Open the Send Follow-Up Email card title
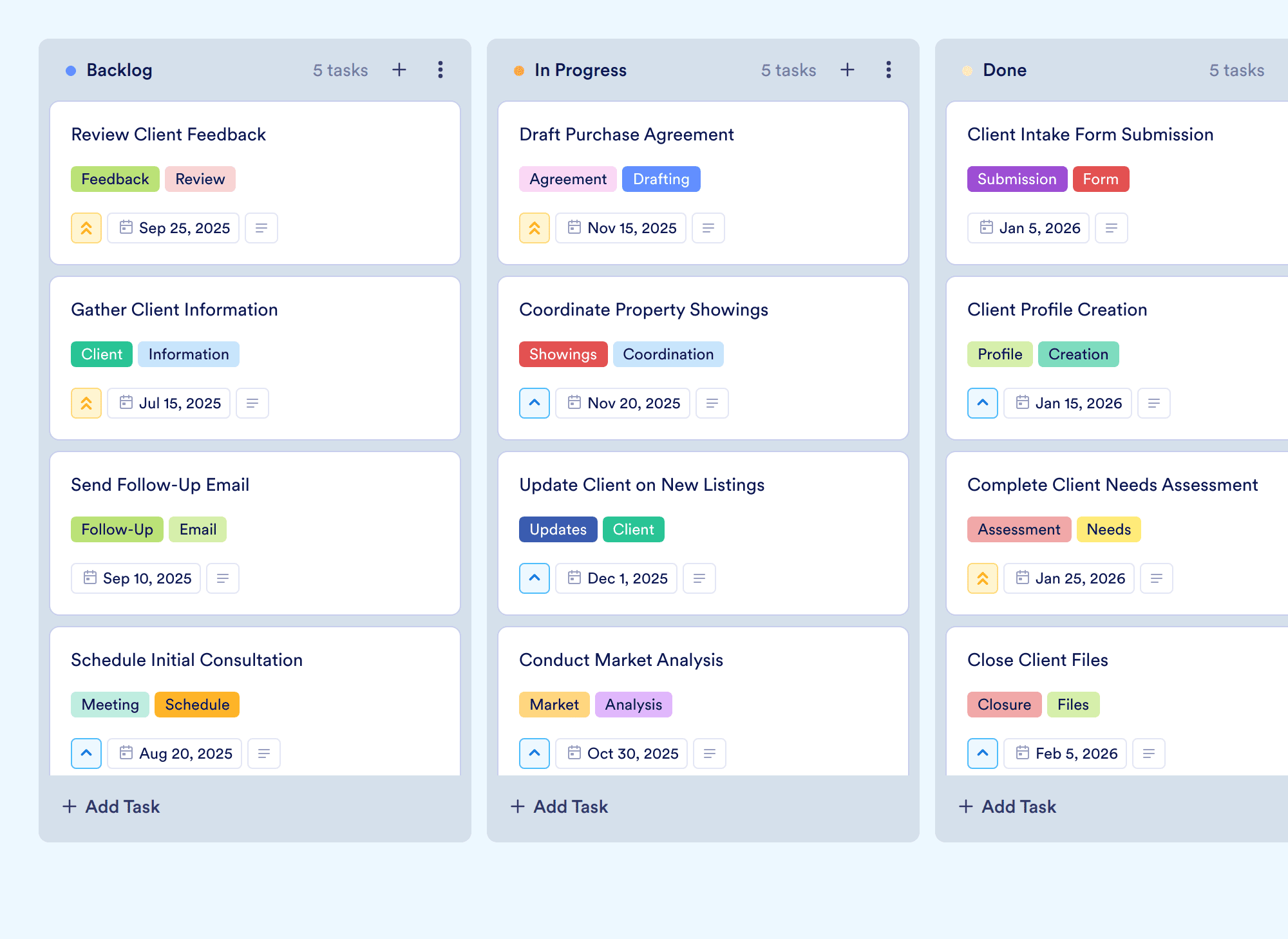 160,485
